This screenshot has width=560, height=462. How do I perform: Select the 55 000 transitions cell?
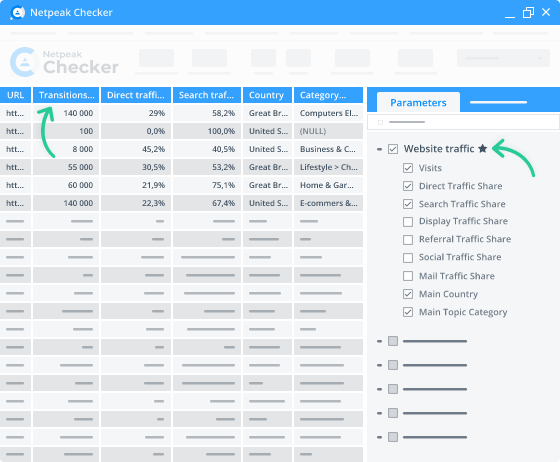[x=66, y=167]
